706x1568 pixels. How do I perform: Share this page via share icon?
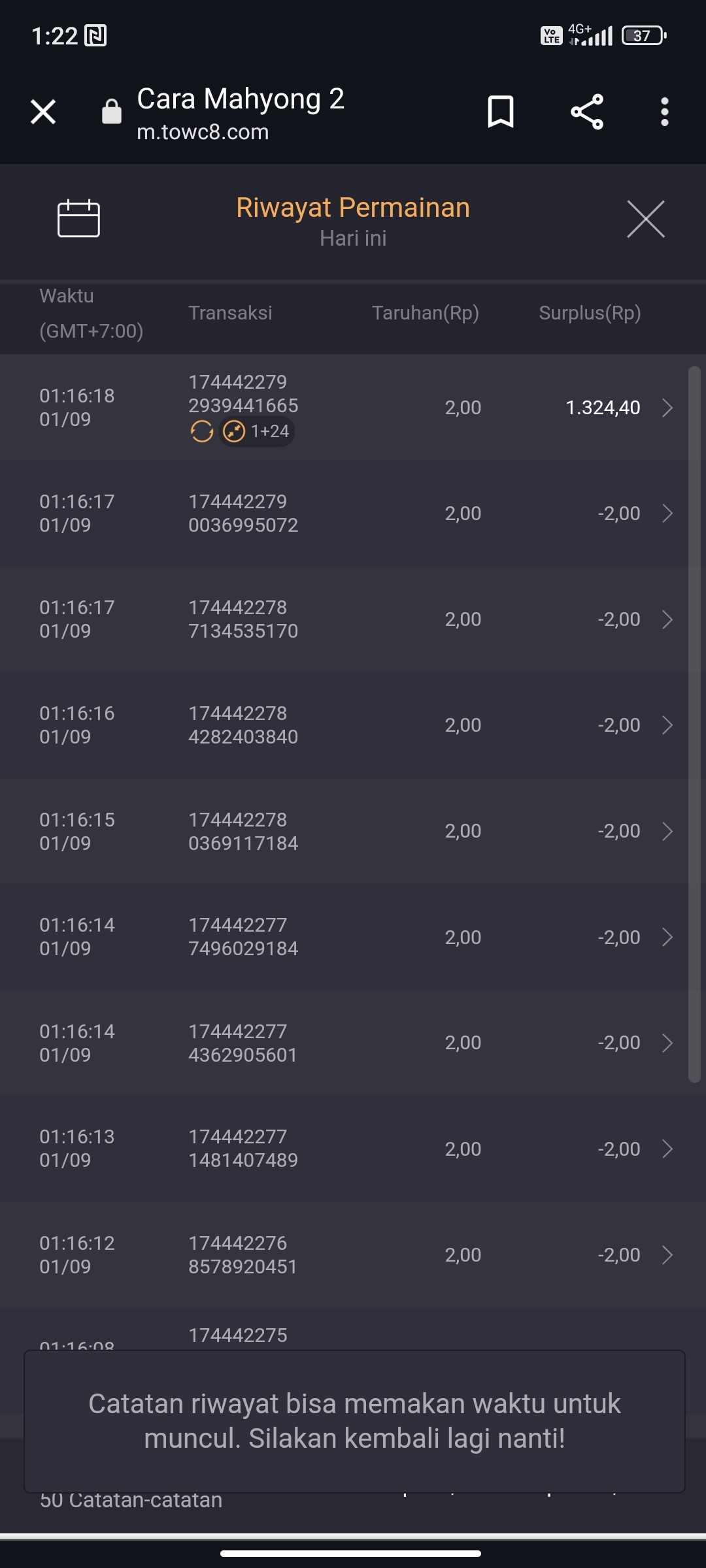(x=586, y=112)
